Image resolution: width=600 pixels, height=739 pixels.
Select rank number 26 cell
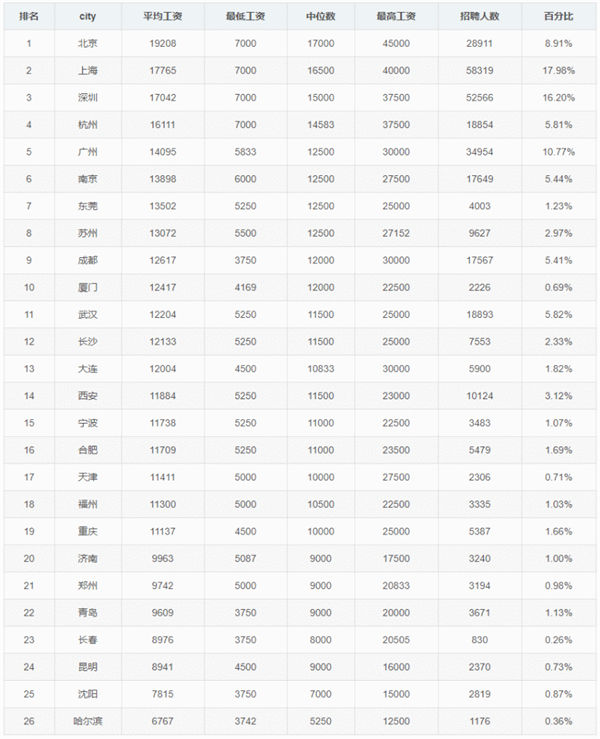coord(29,721)
